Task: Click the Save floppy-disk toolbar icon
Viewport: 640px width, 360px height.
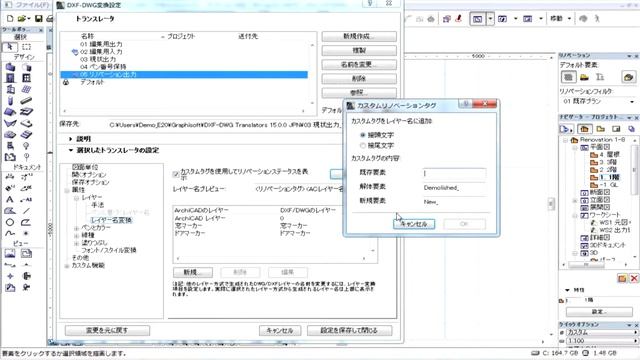Action: point(38,19)
